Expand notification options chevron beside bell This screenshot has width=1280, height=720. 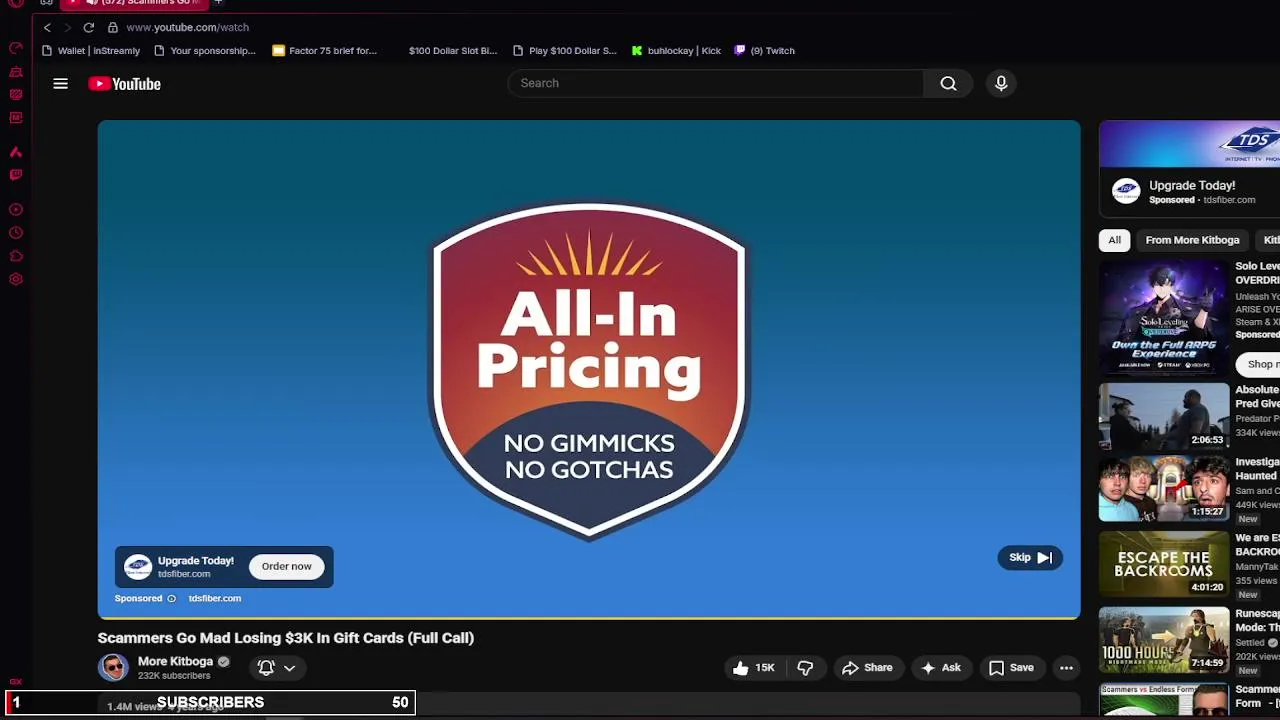click(289, 668)
